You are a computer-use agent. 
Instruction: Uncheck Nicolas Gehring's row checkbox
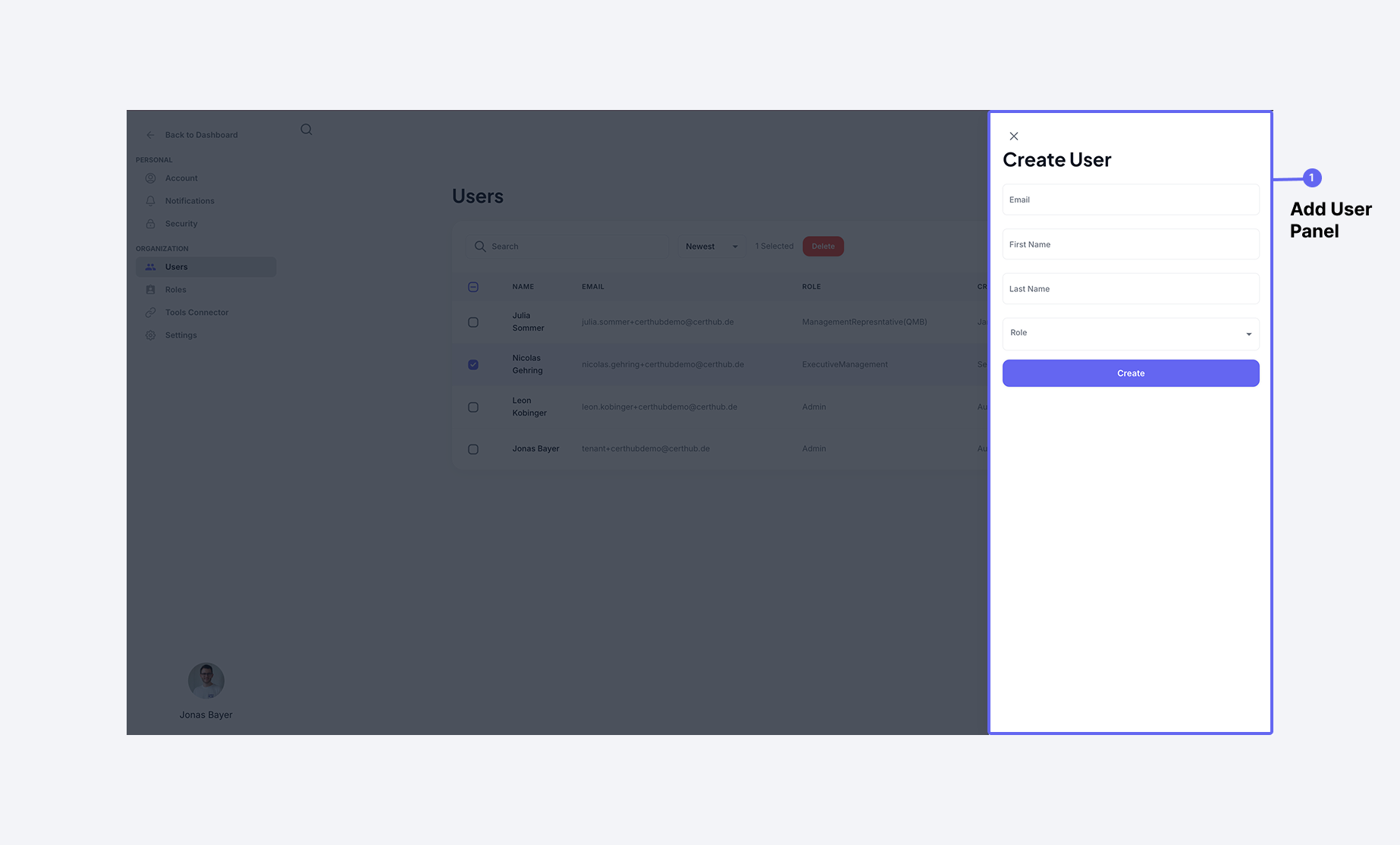tap(472, 364)
